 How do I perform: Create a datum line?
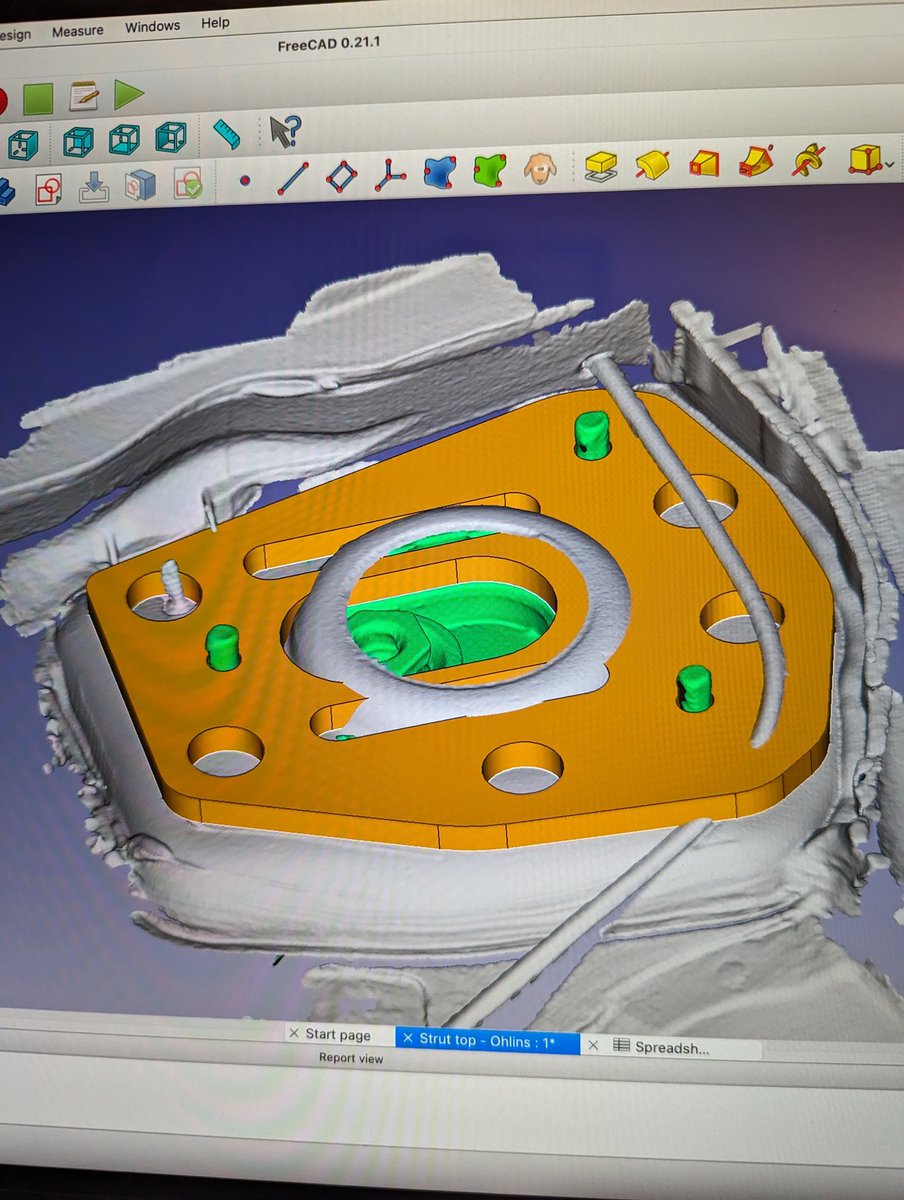point(292,178)
